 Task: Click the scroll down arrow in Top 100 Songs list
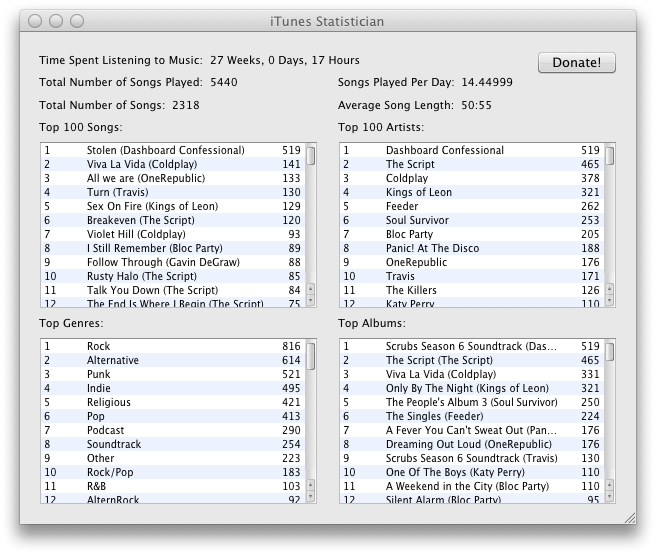coord(310,300)
